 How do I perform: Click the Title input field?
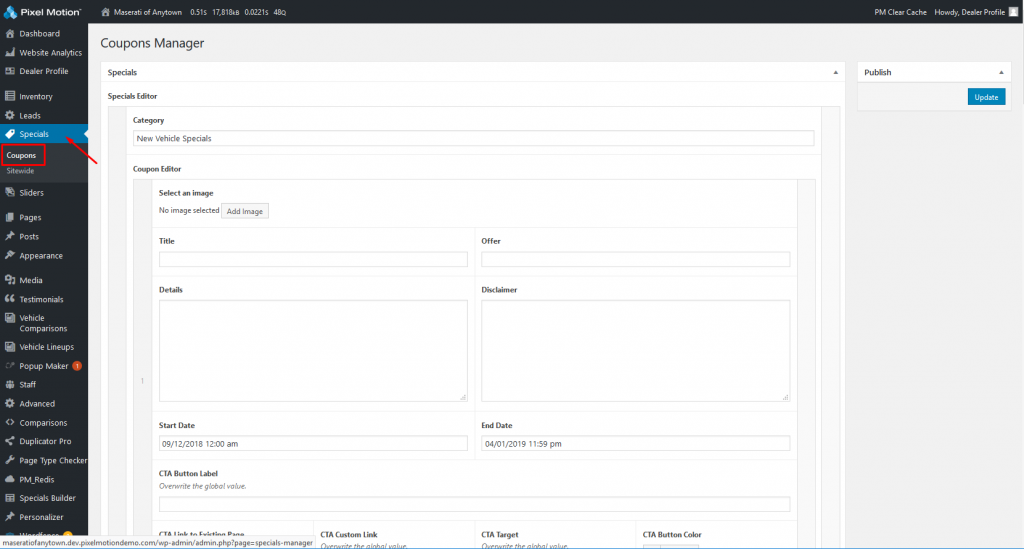tap(313, 259)
